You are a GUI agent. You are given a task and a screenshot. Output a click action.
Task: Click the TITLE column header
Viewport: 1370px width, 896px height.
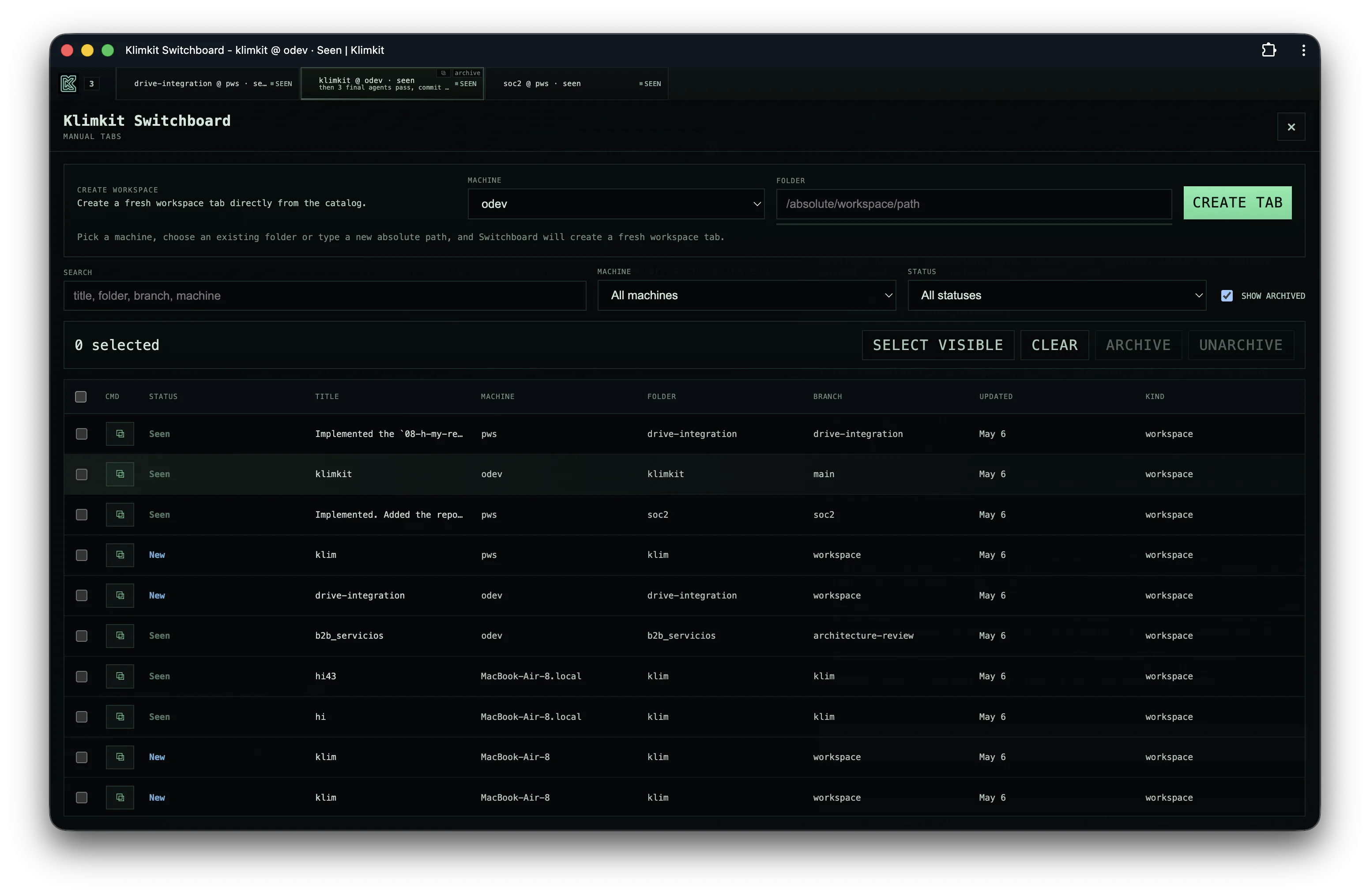coord(326,396)
